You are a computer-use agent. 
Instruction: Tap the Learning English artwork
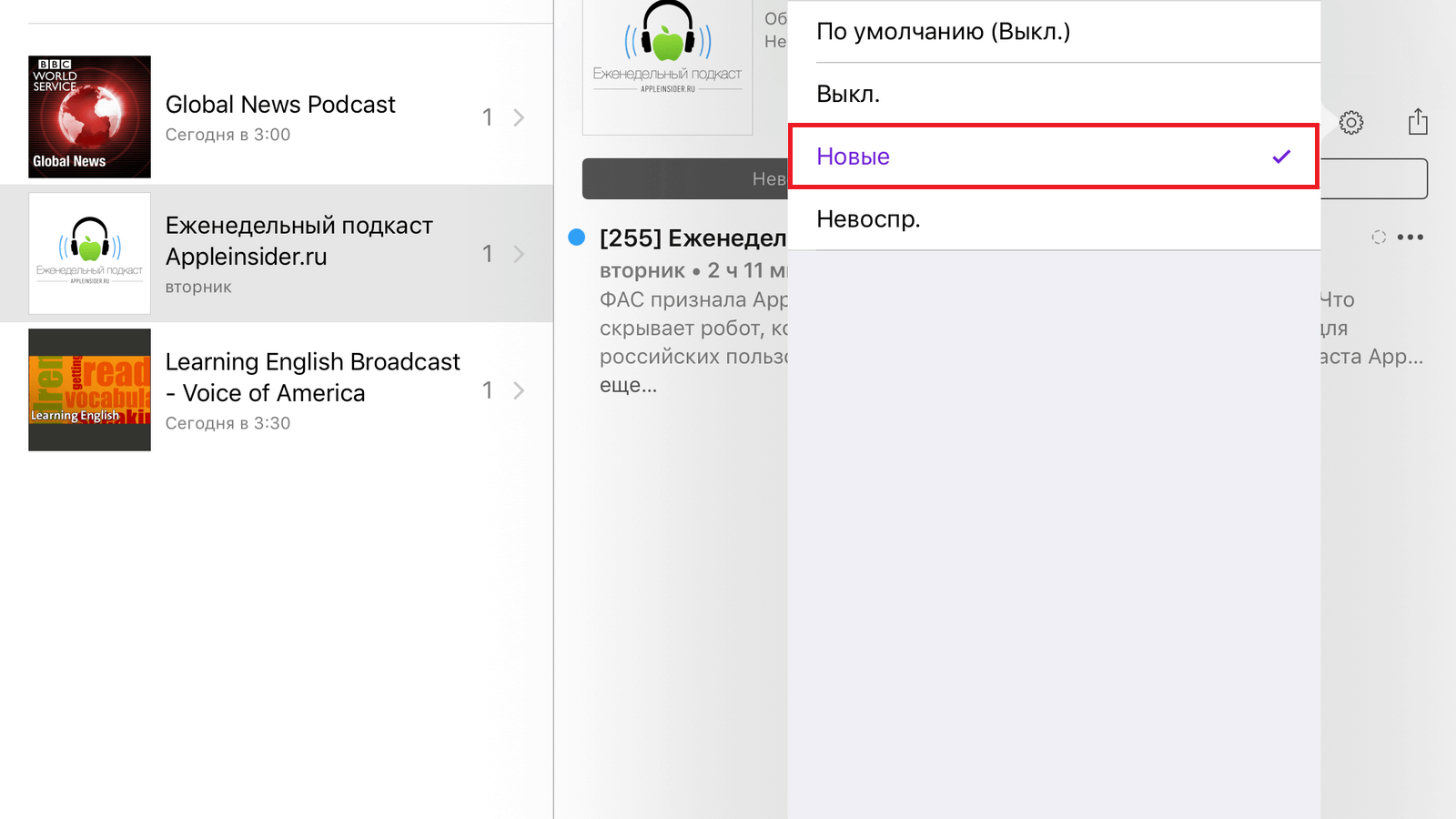[89, 389]
